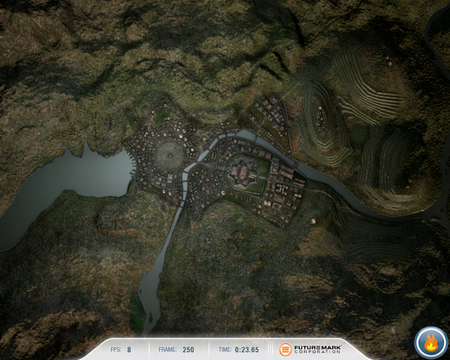Select the small red-roofed building in town
Image resolution: width=450 pixels, height=360 pixels.
tap(207, 179)
